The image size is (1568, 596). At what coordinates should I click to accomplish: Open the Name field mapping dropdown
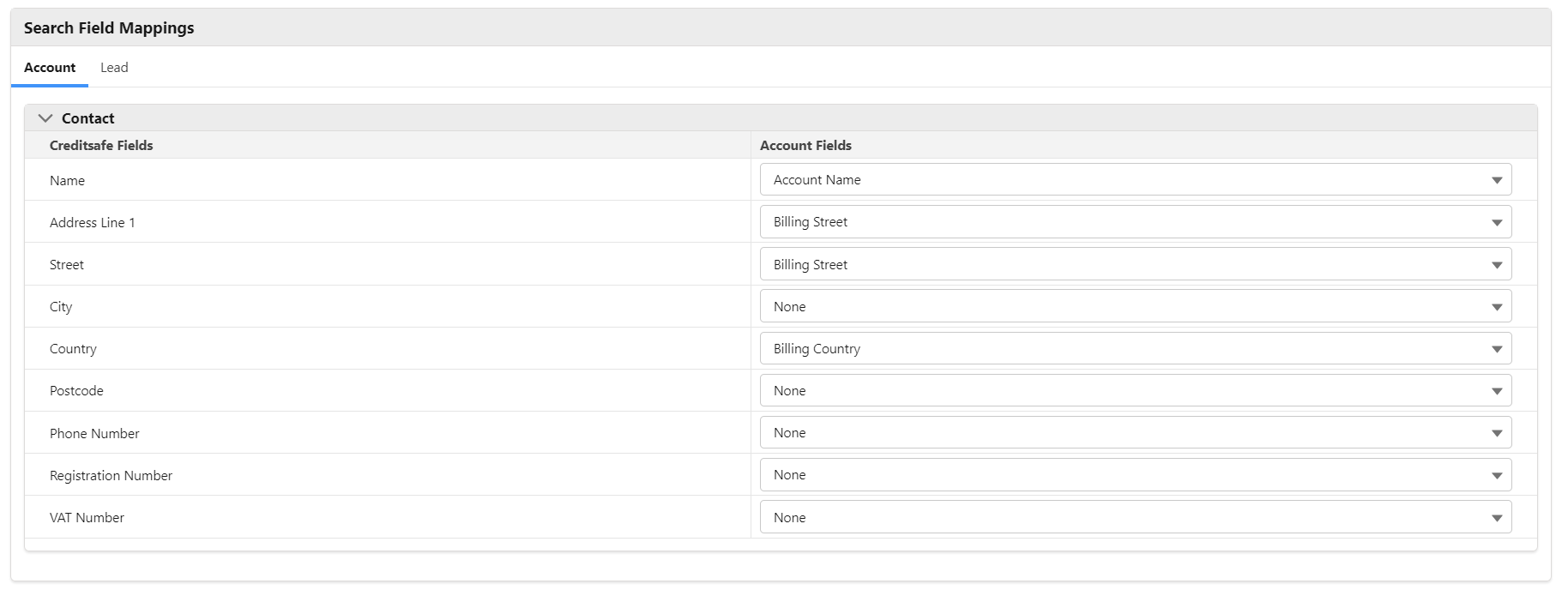[1135, 180]
